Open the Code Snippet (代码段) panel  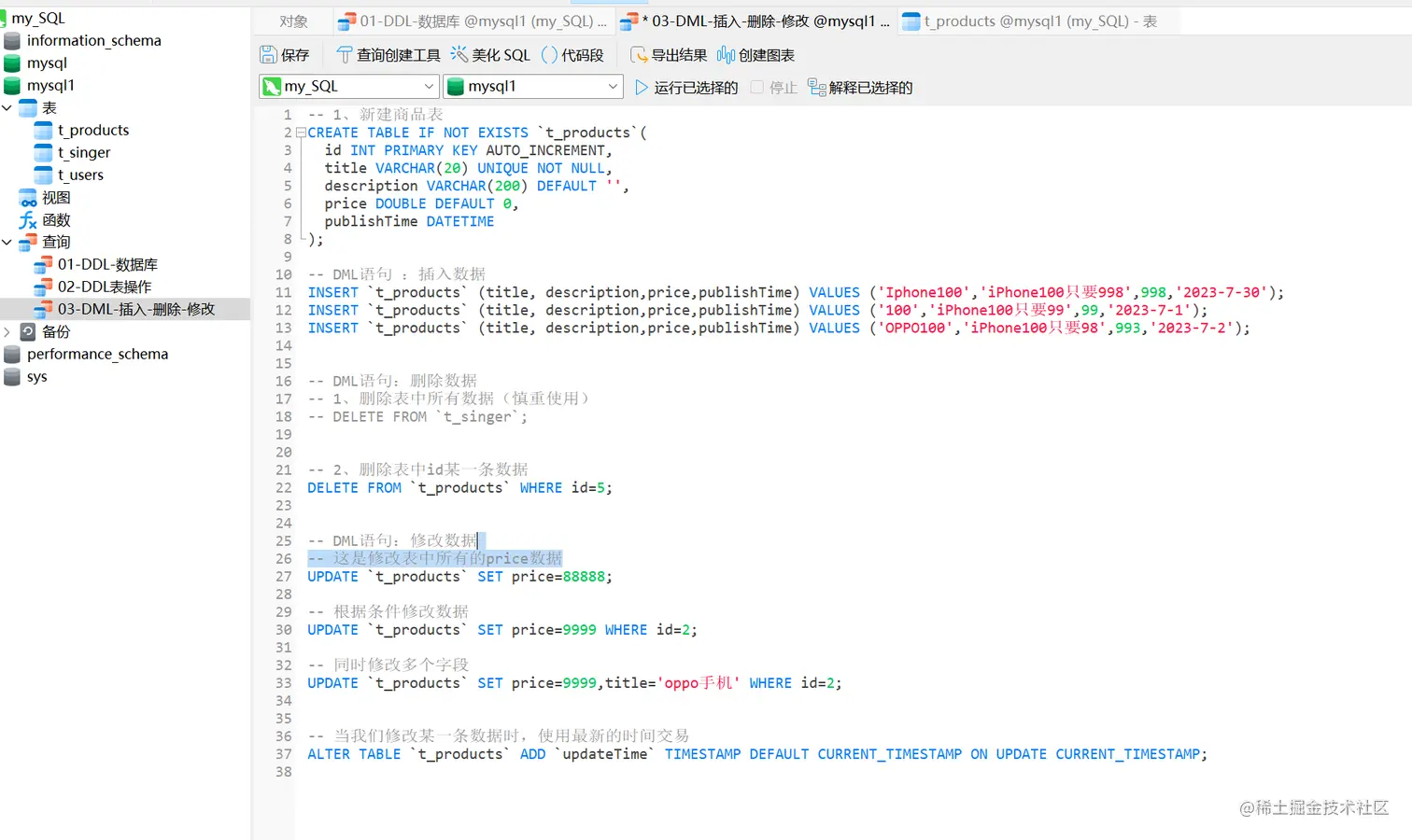[572, 55]
